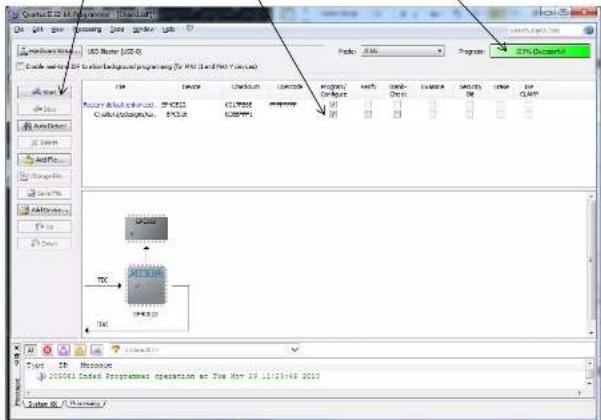The height and width of the screenshot is (420, 601).
Task: Toggle the info messages filter icon
Action: [97, 349]
